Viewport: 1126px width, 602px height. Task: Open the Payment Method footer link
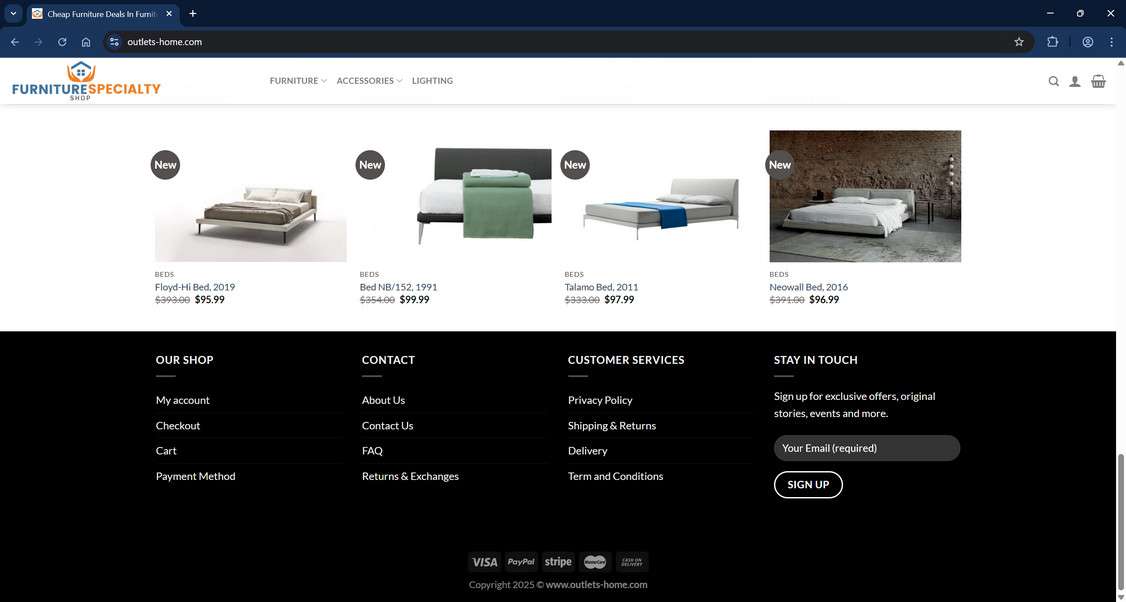[195, 476]
